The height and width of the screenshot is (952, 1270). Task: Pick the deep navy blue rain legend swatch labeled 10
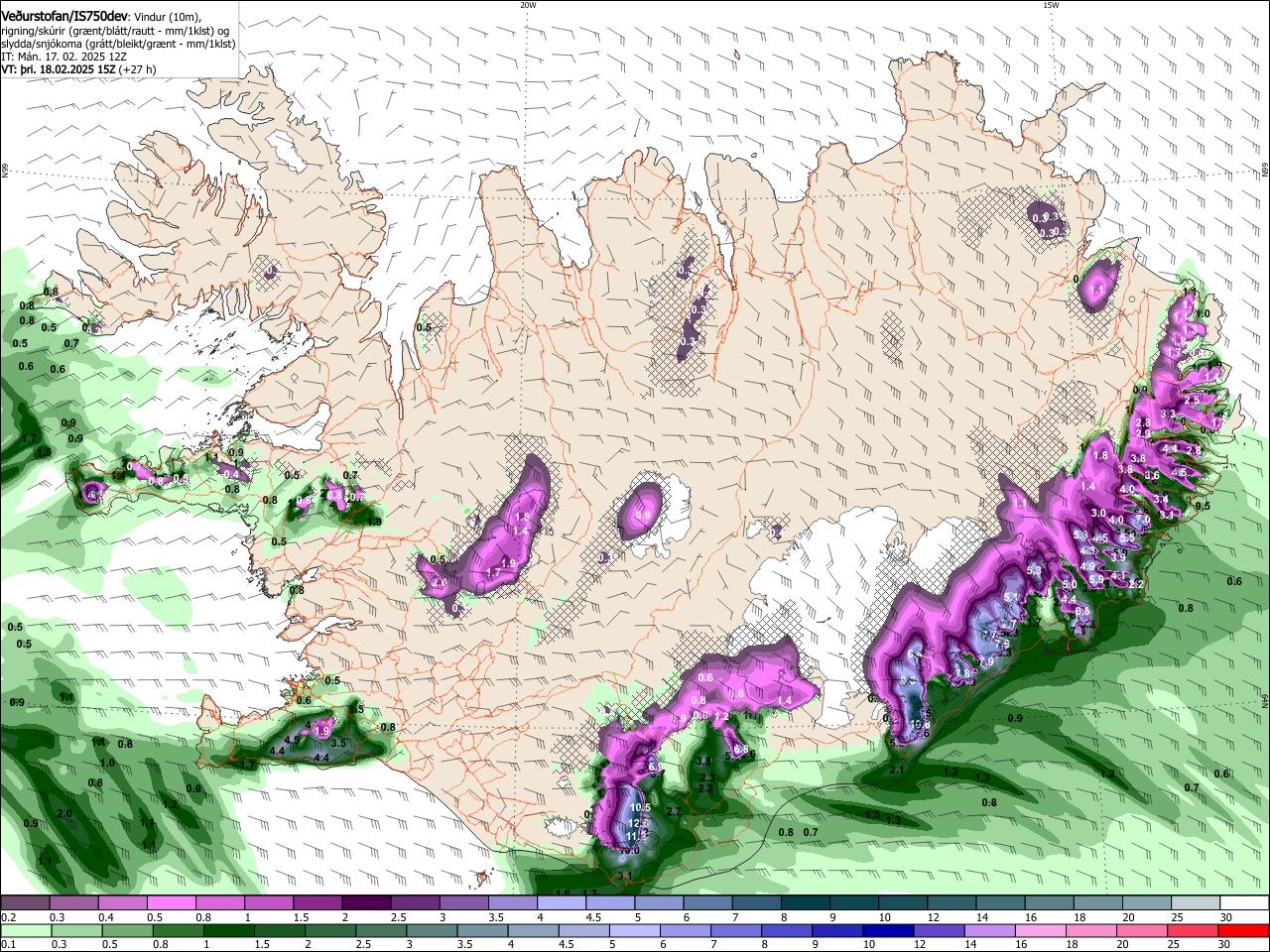tap(888, 930)
